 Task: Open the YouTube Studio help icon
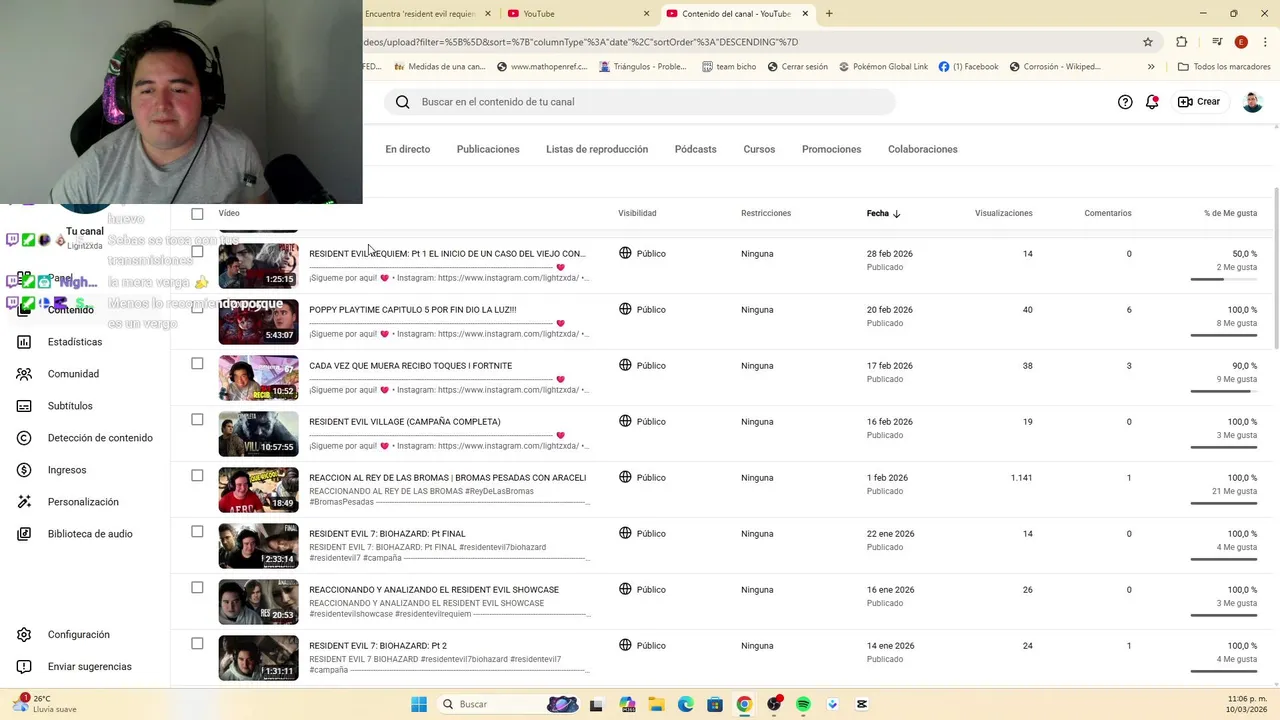tap(1125, 102)
